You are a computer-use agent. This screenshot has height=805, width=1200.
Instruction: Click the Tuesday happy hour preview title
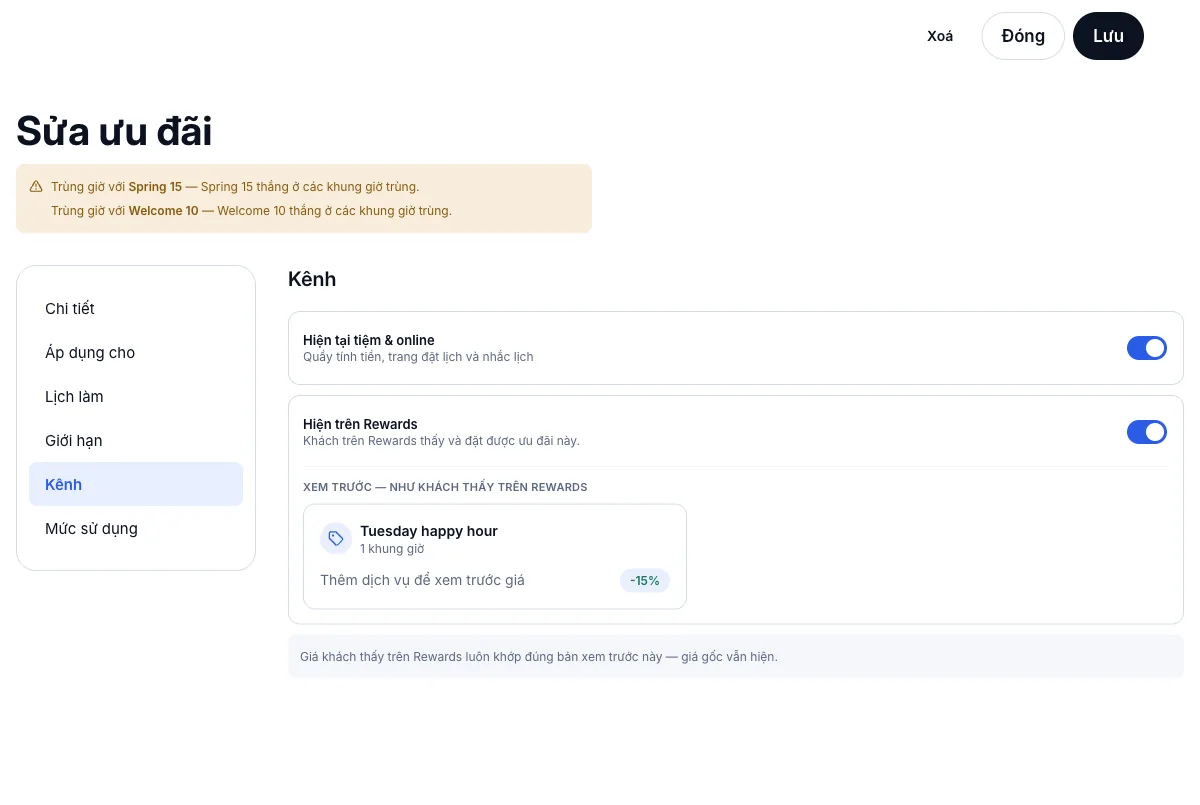[x=429, y=531]
